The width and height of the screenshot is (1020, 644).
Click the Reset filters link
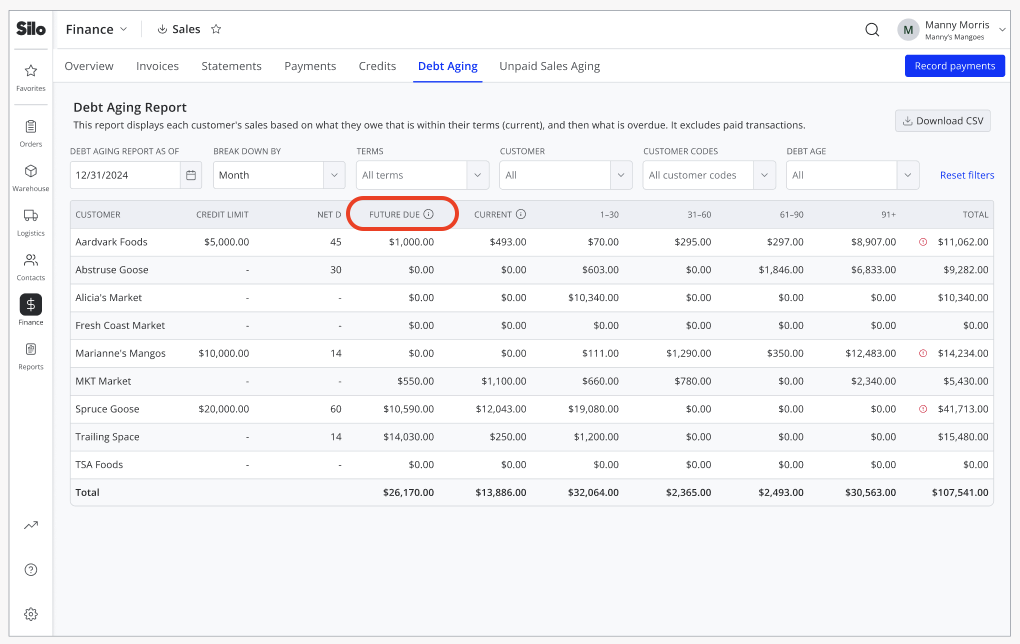point(967,175)
